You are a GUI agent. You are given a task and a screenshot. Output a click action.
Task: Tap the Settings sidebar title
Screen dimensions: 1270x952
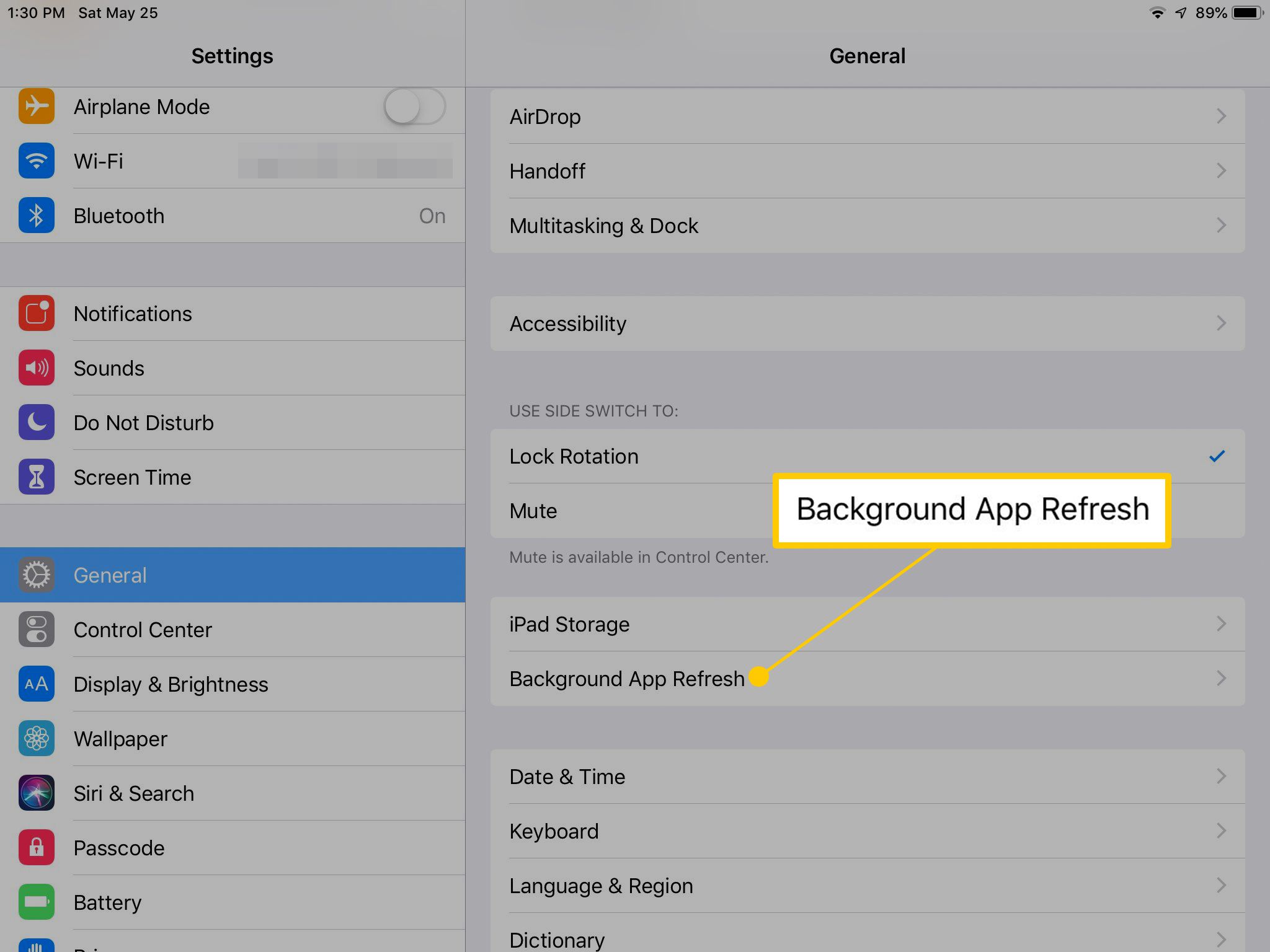click(232, 56)
